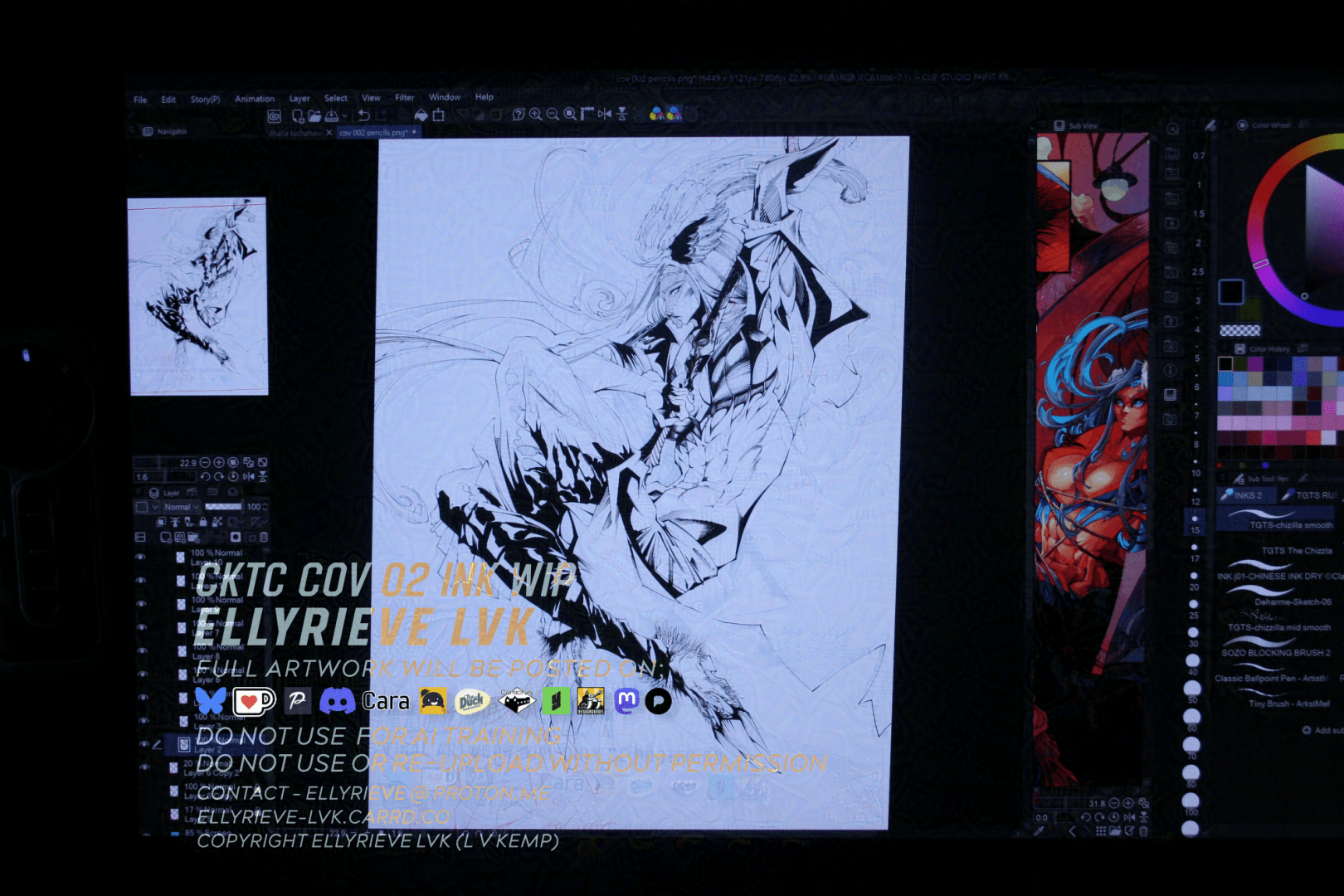Create a new canvas with New icon
The image size is (1344, 896).
click(297, 116)
